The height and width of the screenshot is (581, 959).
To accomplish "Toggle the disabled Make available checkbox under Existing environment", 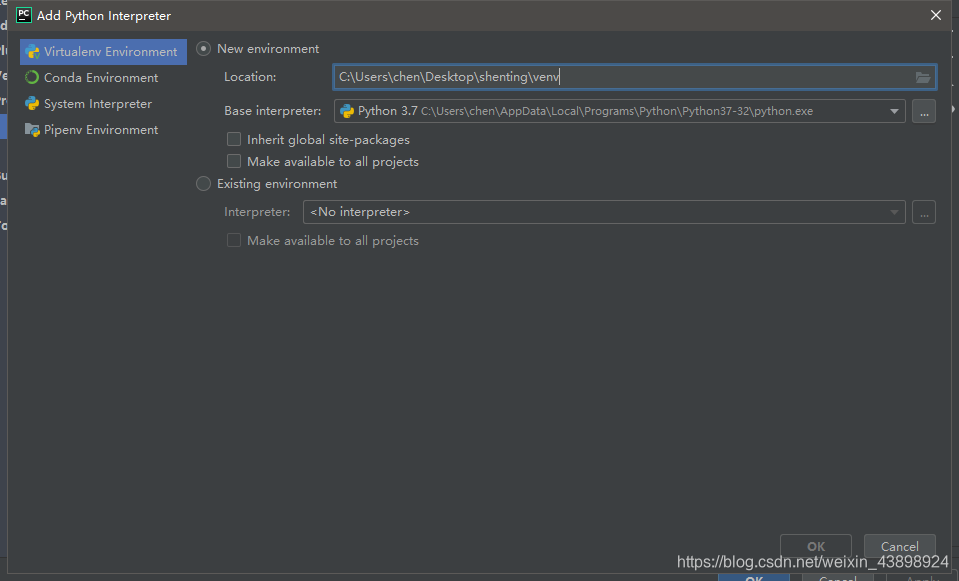I will tap(234, 240).
